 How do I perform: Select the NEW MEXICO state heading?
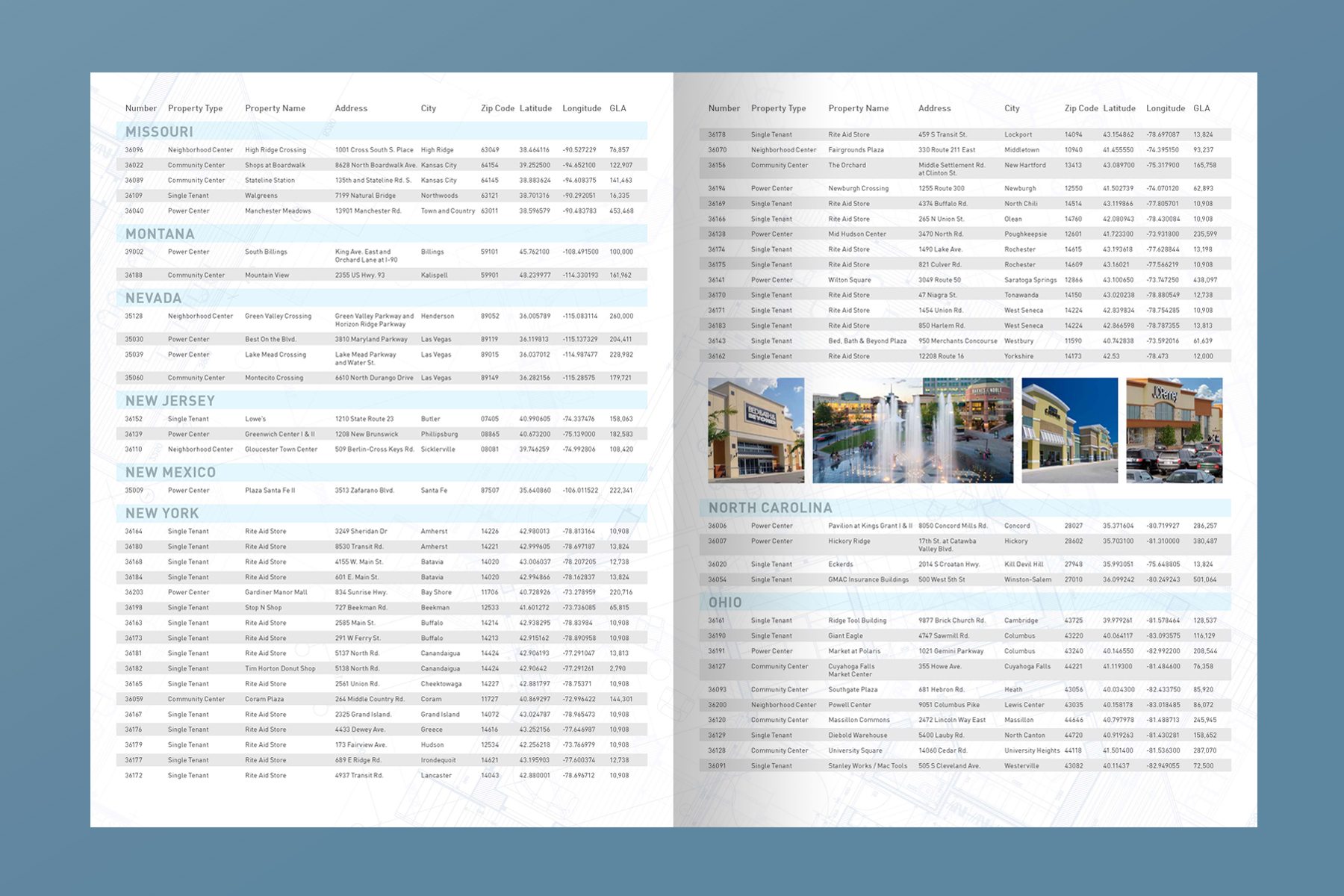170,473
